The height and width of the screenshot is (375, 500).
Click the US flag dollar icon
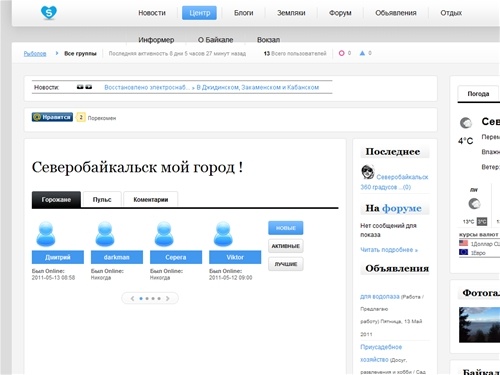pyautogui.click(x=463, y=243)
